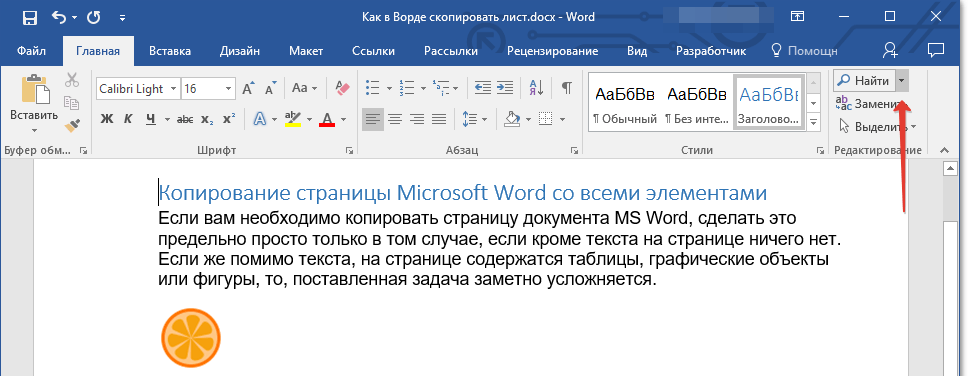Toggle bold Ж formatting

pos(106,119)
